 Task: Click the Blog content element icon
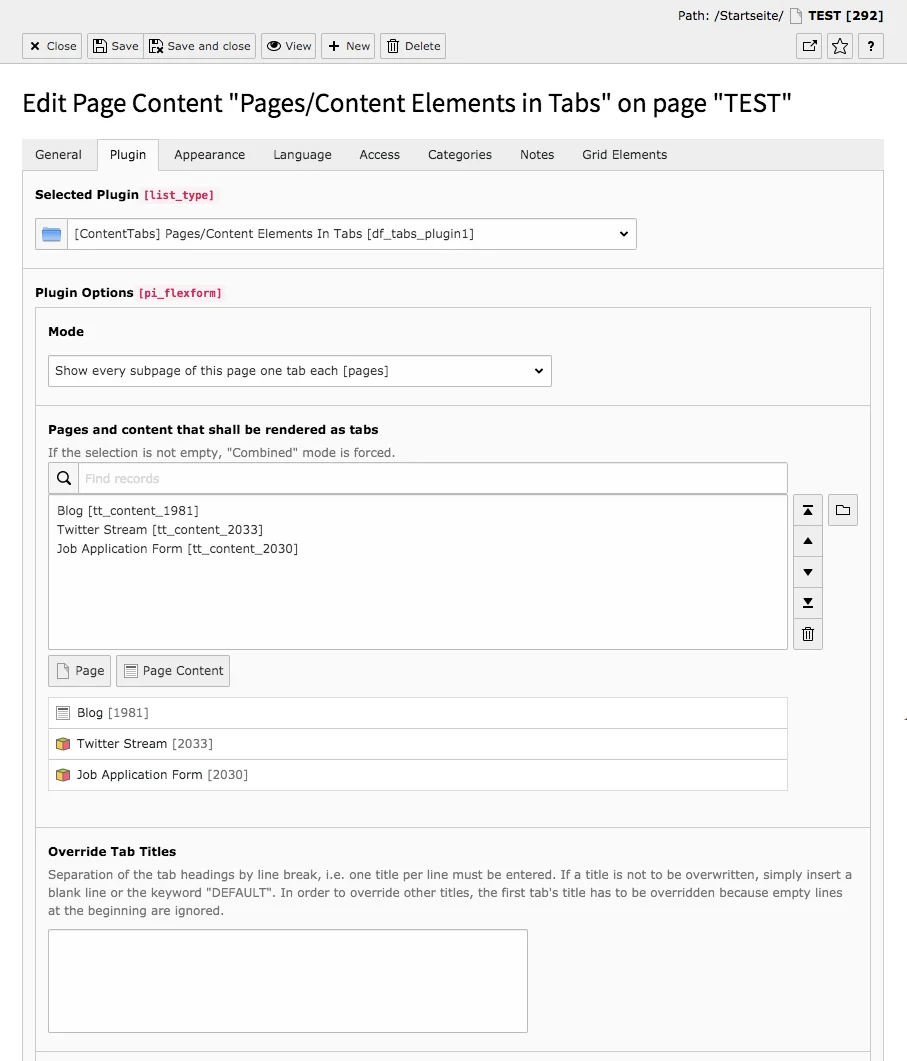(64, 712)
